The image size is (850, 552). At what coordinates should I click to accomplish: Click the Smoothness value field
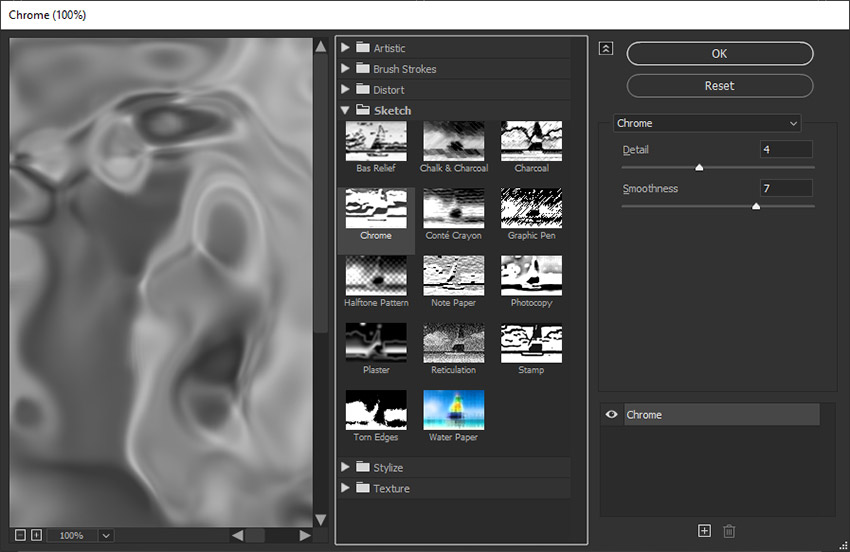786,188
